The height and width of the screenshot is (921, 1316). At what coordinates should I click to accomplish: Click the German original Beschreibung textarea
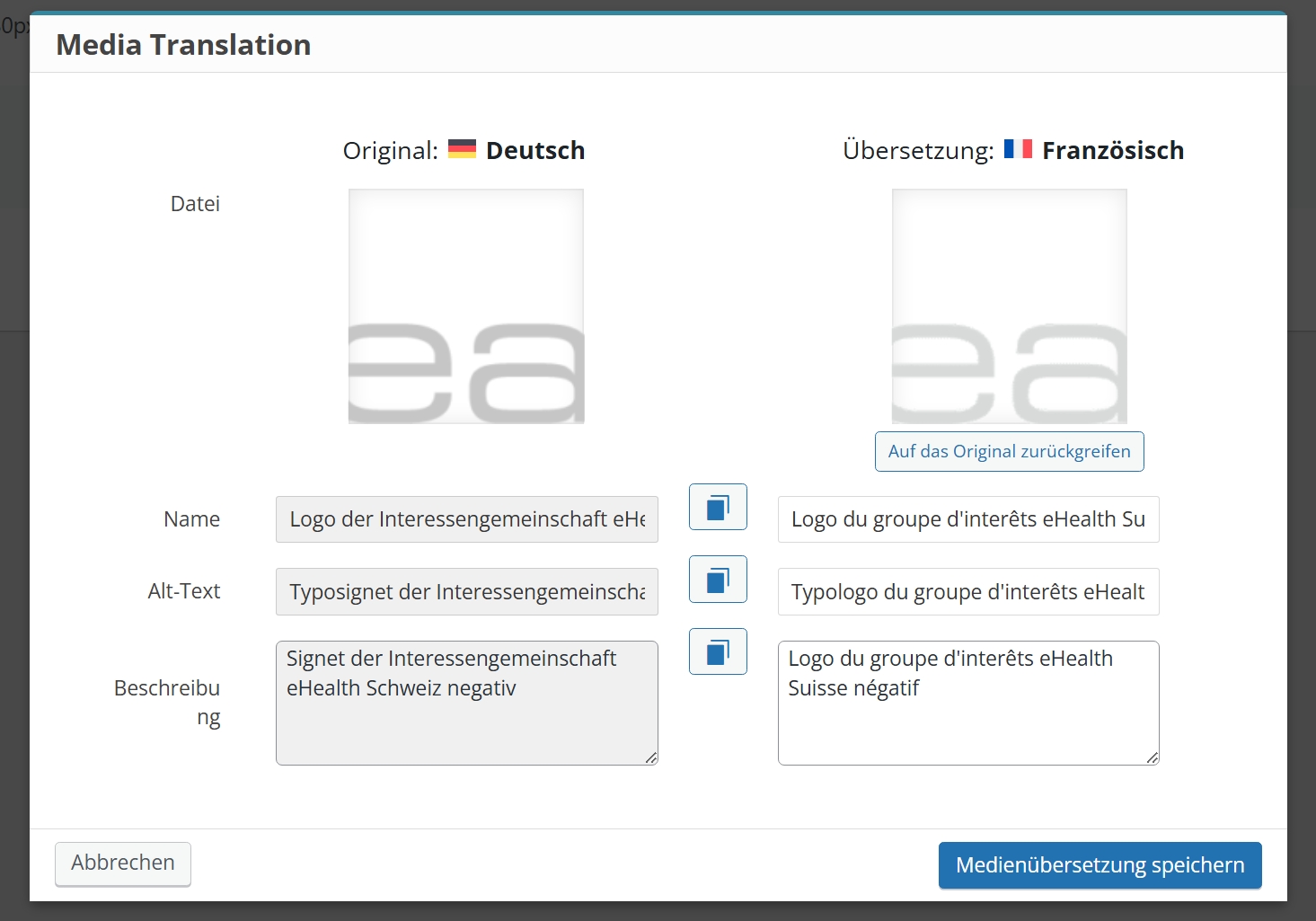tap(467, 703)
